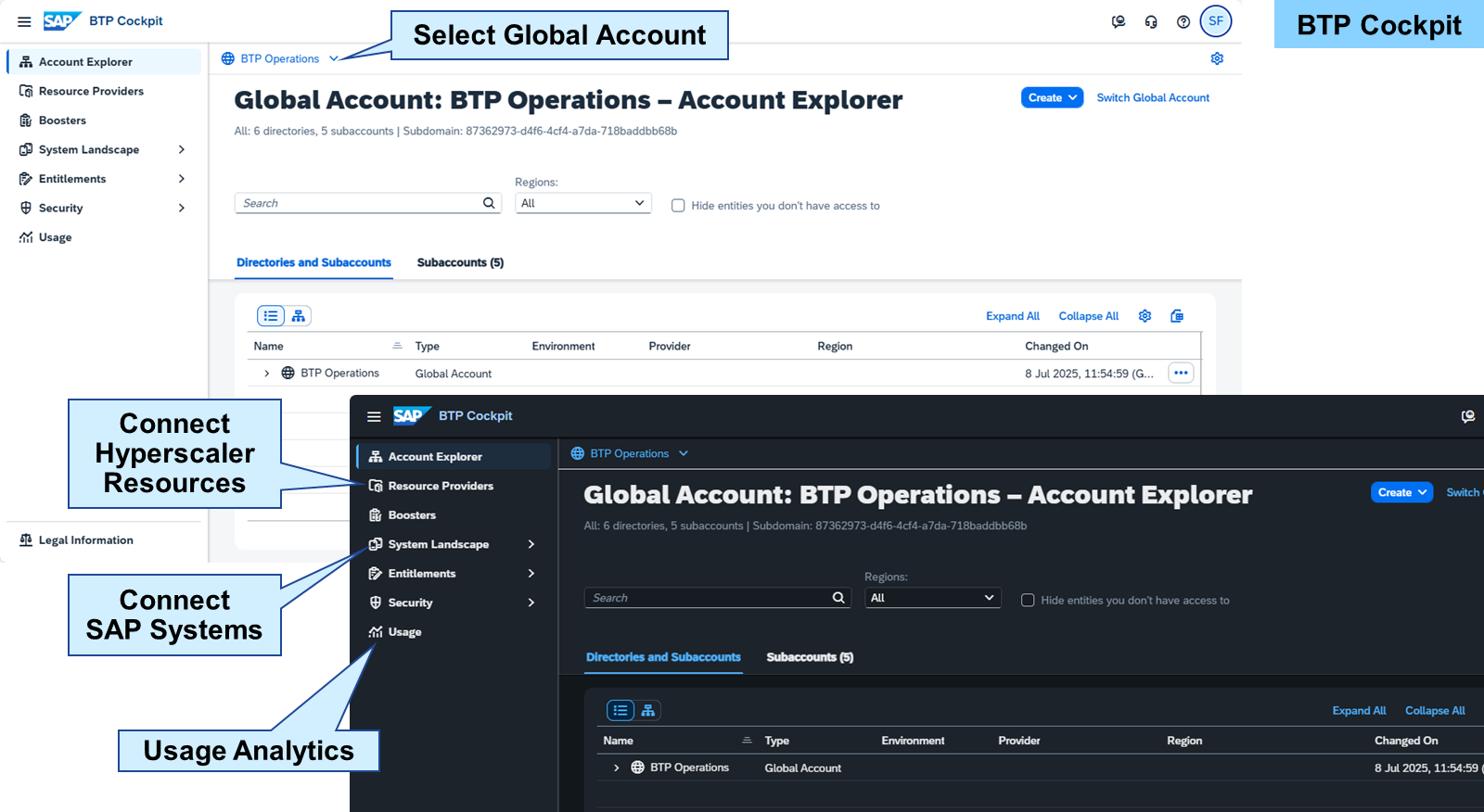Expand Entitlements chevron in dark sidebar
The width and height of the screenshot is (1484, 812).
click(531, 574)
